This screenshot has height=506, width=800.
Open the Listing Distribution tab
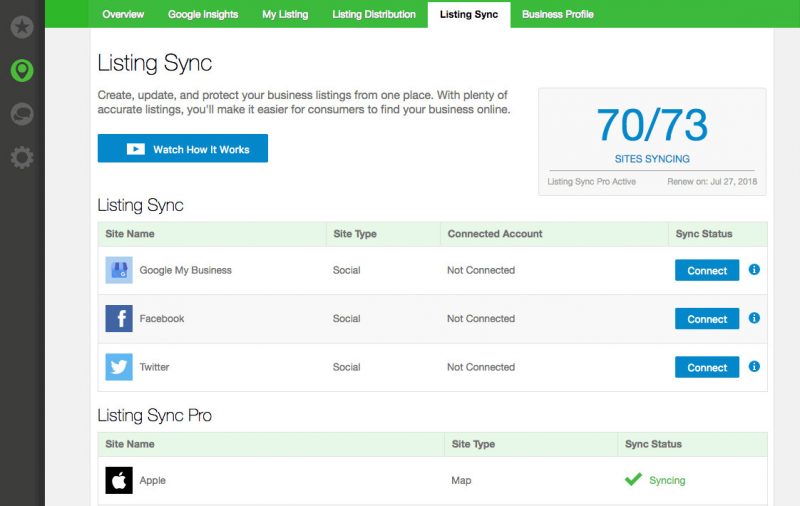pos(374,14)
